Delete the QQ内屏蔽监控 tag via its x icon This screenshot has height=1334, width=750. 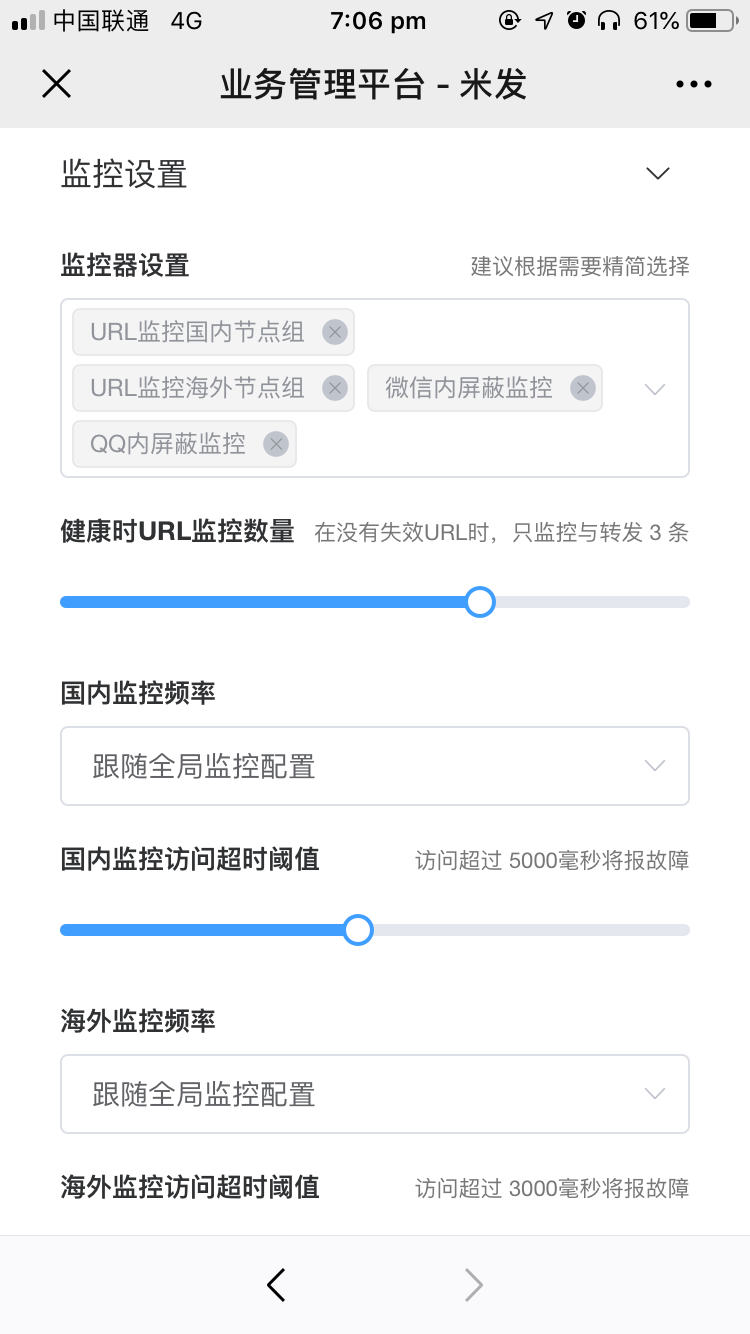click(x=276, y=443)
